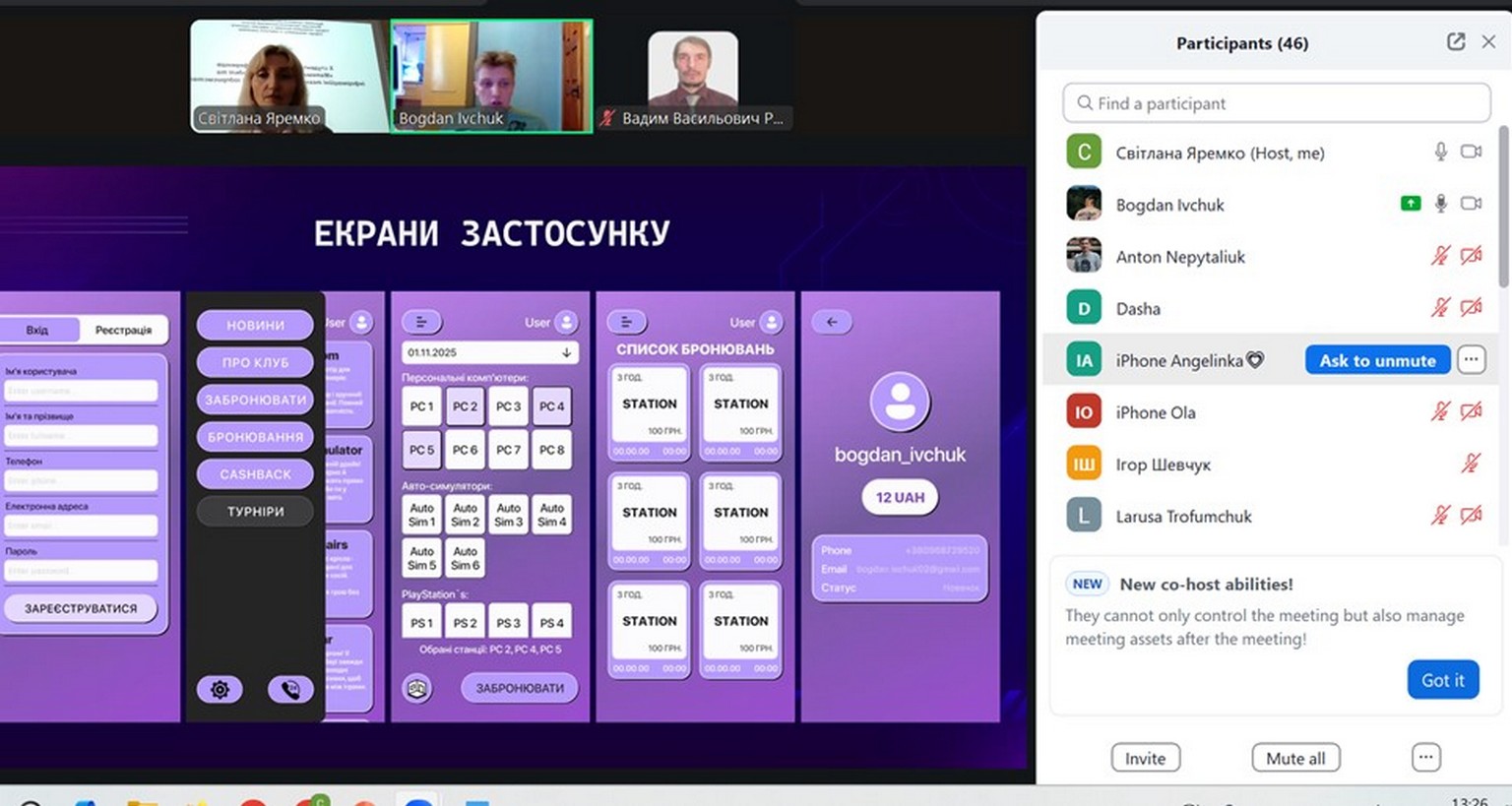Open the Invite dialog
Viewport: 1512px width, 806px height.
pyautogui.click(x=1145, y=758)
